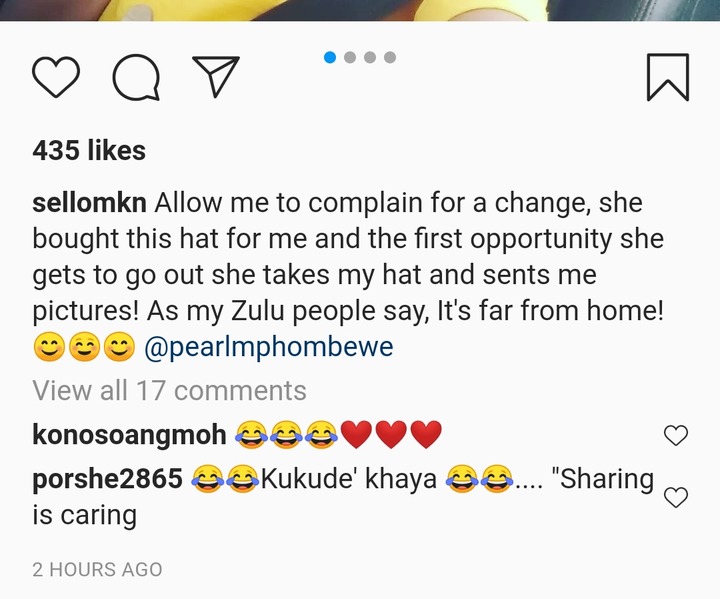Viewport: 720px width, 599px height.
Task: Open porshe2865 commenter profile
Action: tap(107, 479)
